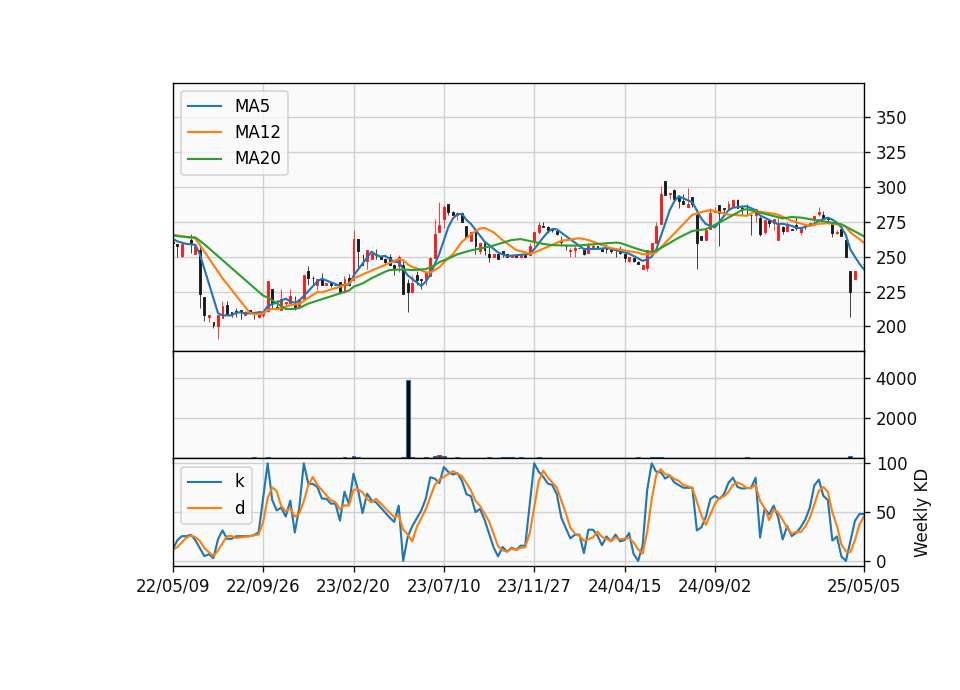The image size is (960, 690).
Task: Click the green MA20 legend line sample
Action: click(204, 159)
